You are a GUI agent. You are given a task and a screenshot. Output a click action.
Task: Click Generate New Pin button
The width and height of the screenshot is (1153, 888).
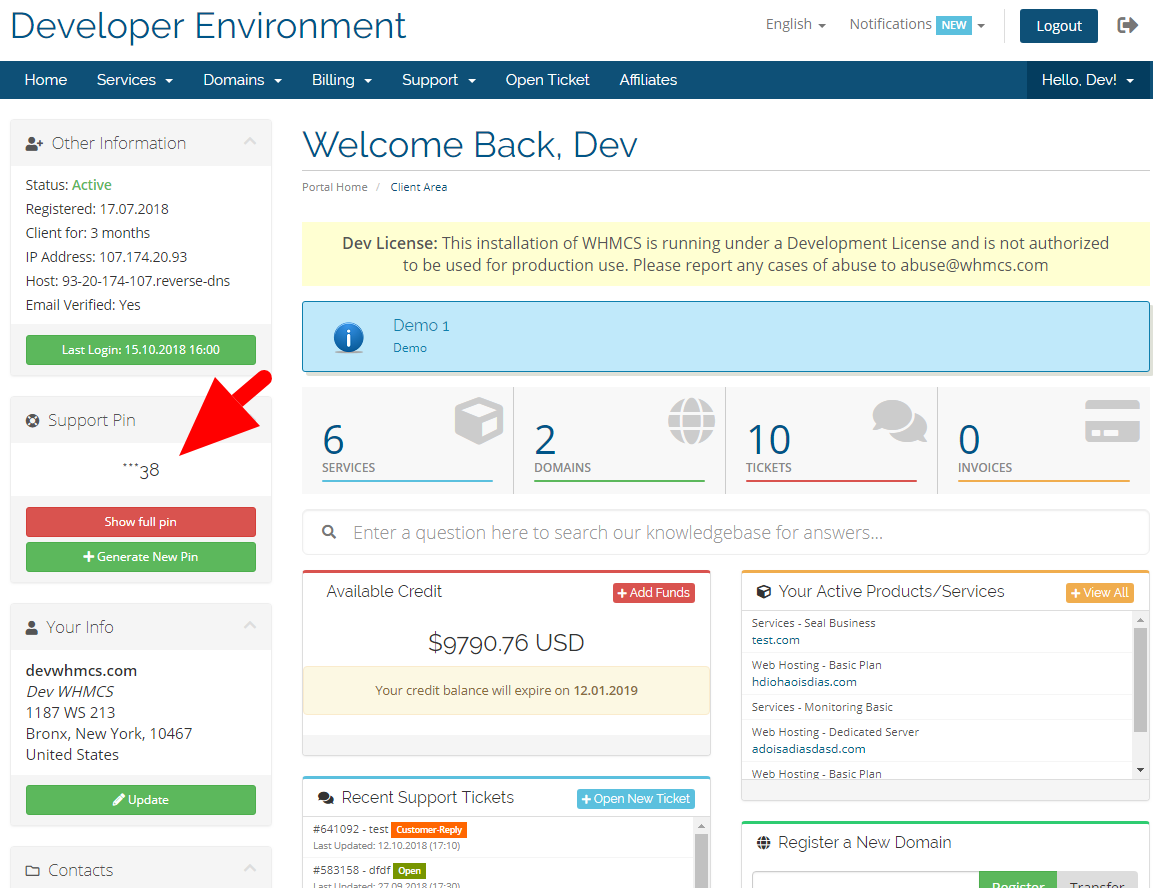(x=140, y=557)
